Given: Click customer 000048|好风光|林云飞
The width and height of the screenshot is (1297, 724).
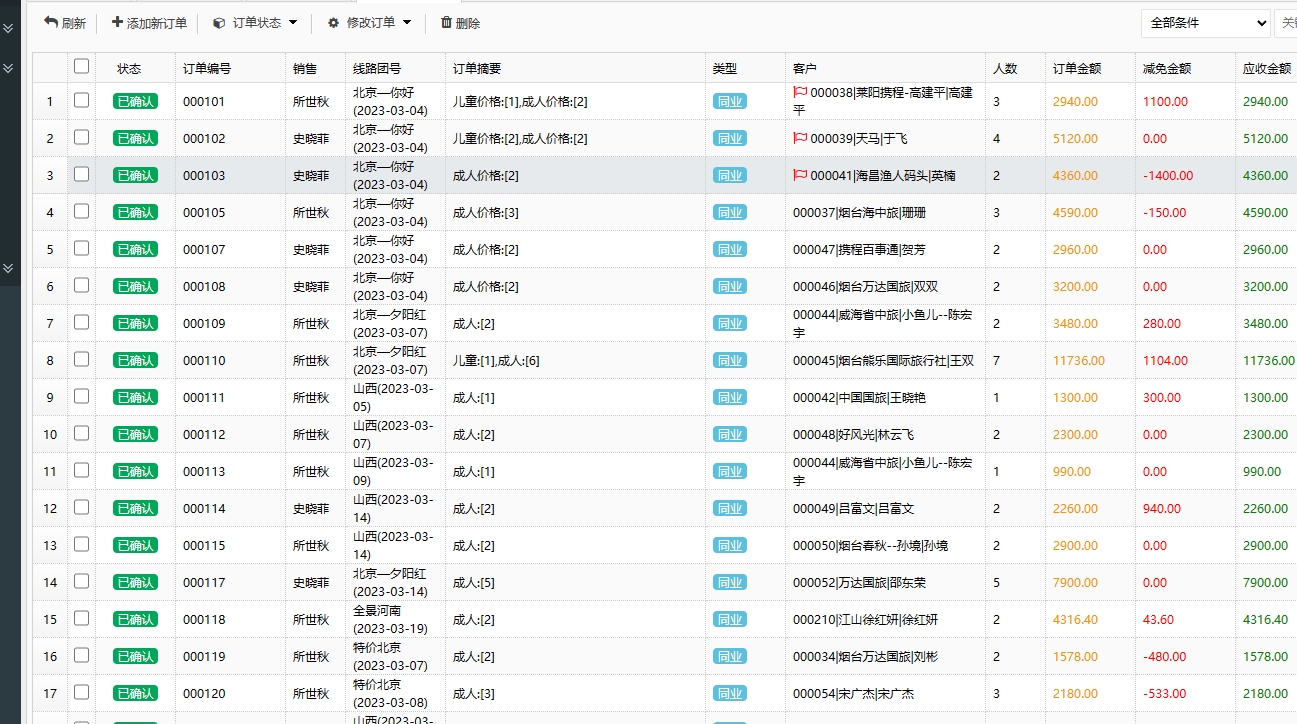Looking at the screenshot, I should click(853, 434).
